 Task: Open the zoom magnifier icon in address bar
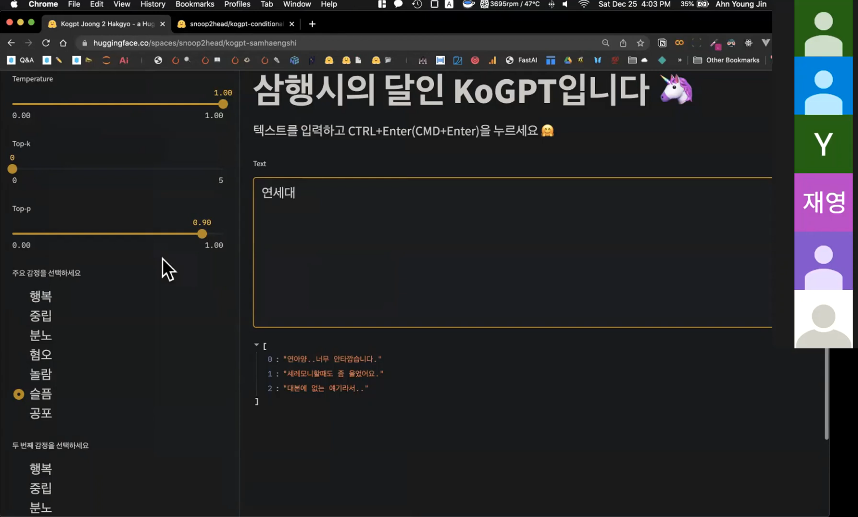click(605, 43)
